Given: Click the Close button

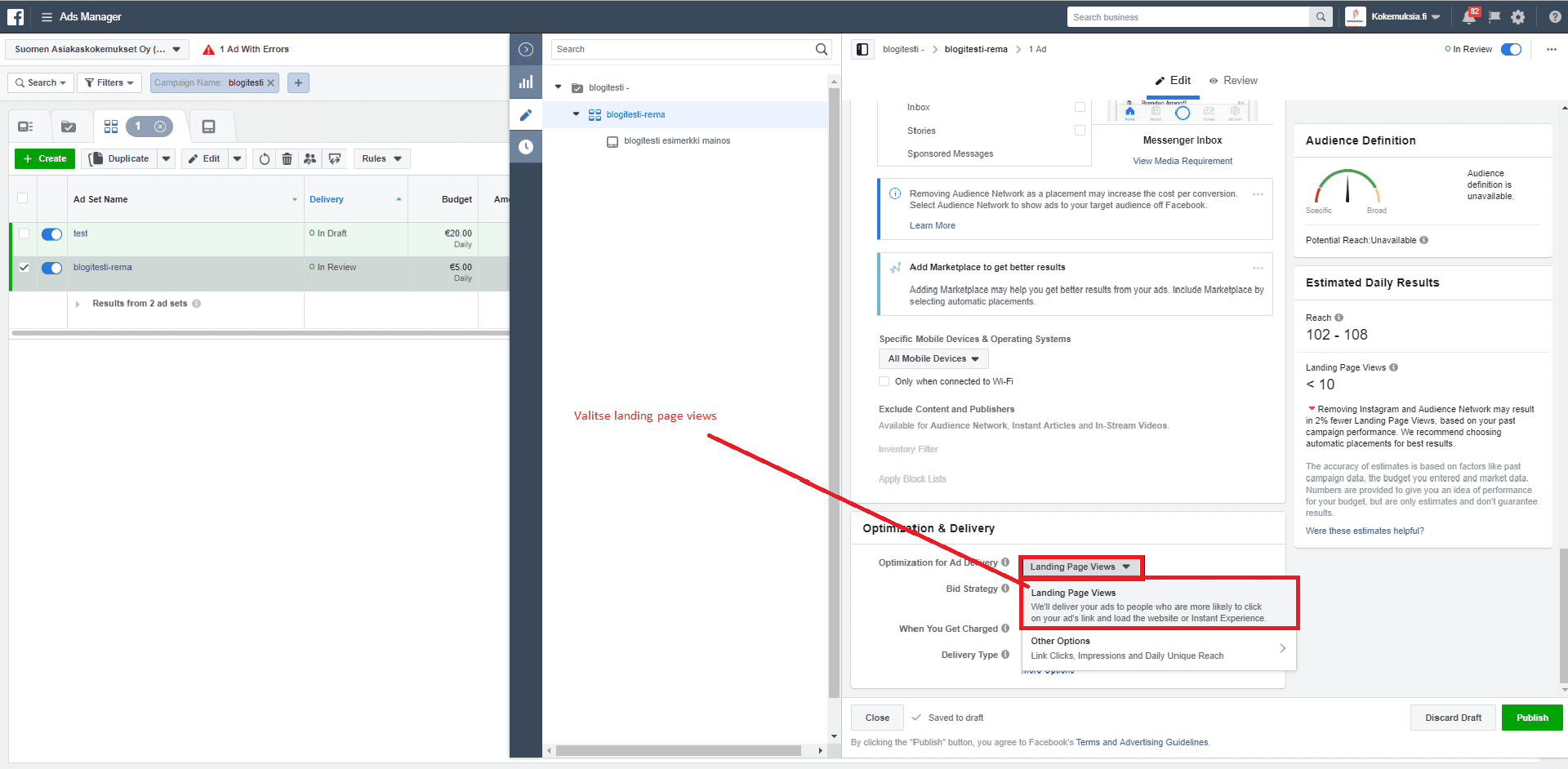Looking at the screenshot, I should pos(877,718).
